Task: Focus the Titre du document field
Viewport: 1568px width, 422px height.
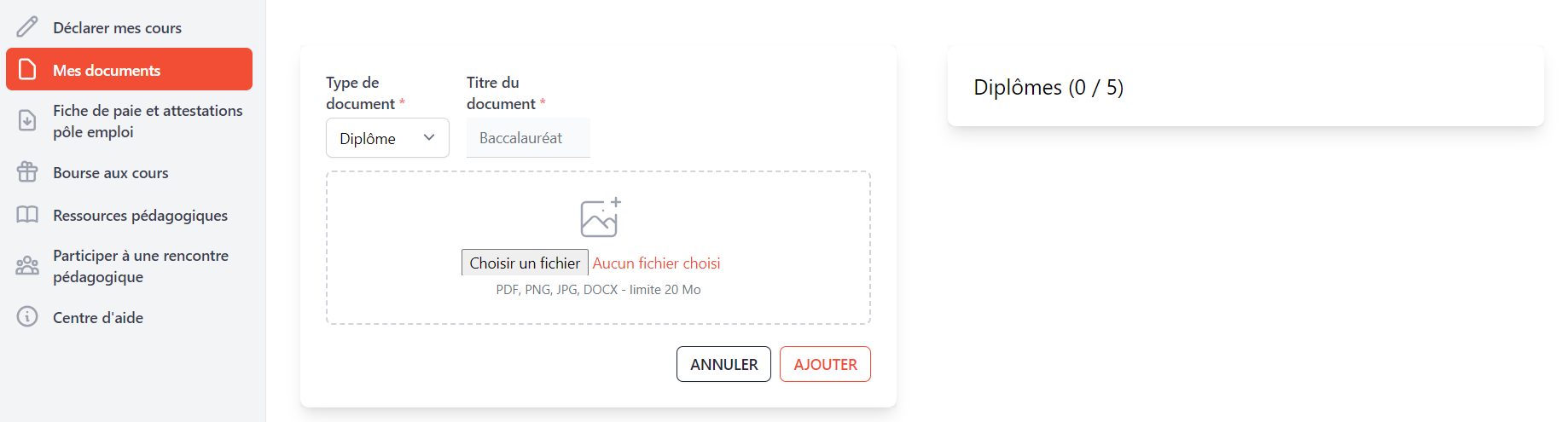Action: (527, 138)
